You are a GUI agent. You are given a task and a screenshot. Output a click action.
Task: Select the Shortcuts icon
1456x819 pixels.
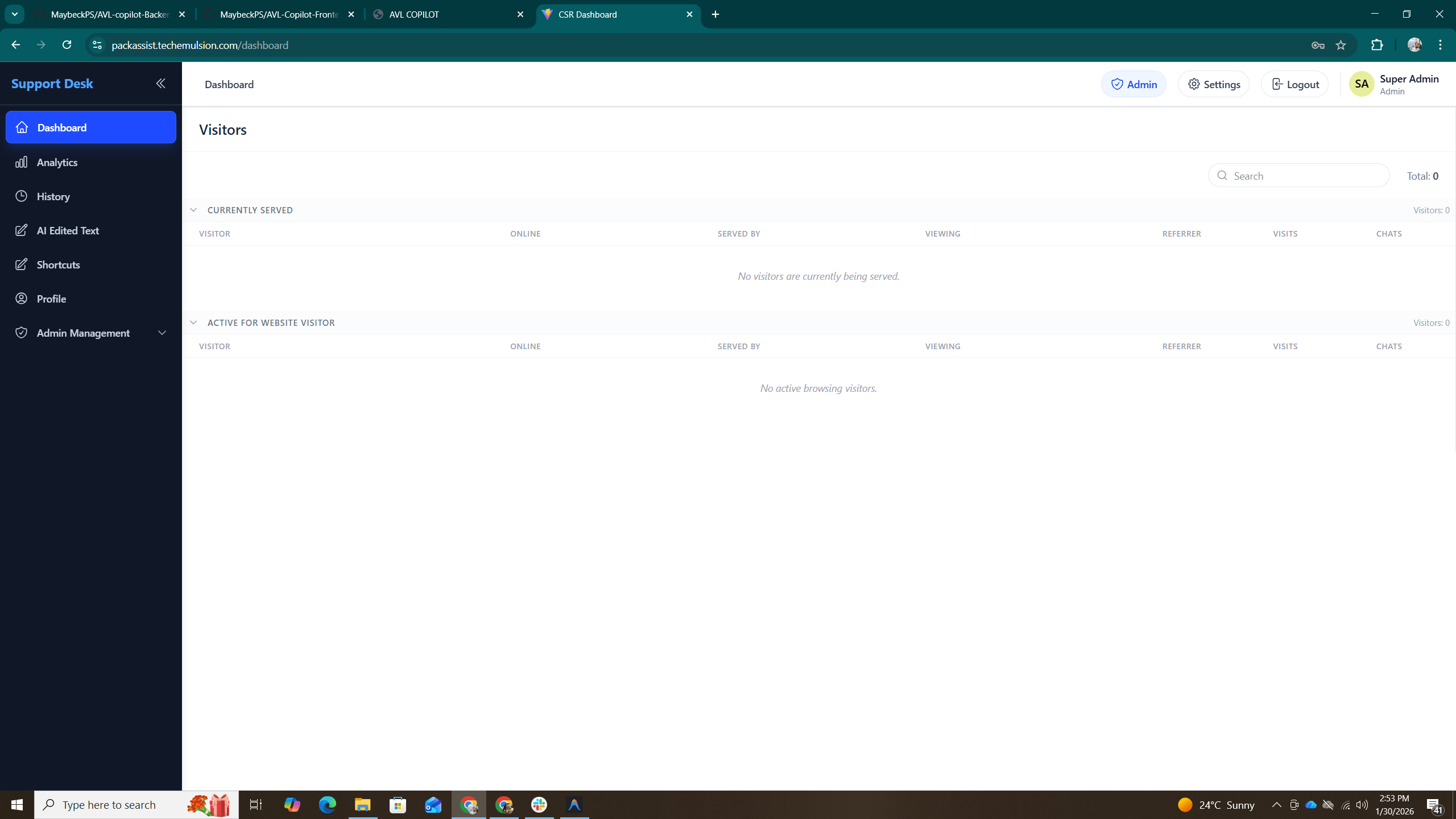[x=21, y=264]
